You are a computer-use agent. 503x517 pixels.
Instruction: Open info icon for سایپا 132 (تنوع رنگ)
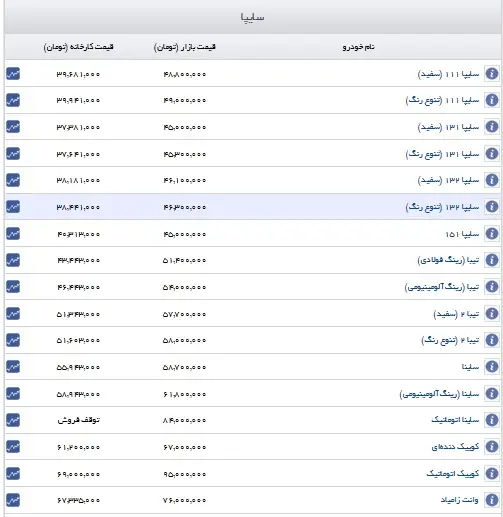492,207
